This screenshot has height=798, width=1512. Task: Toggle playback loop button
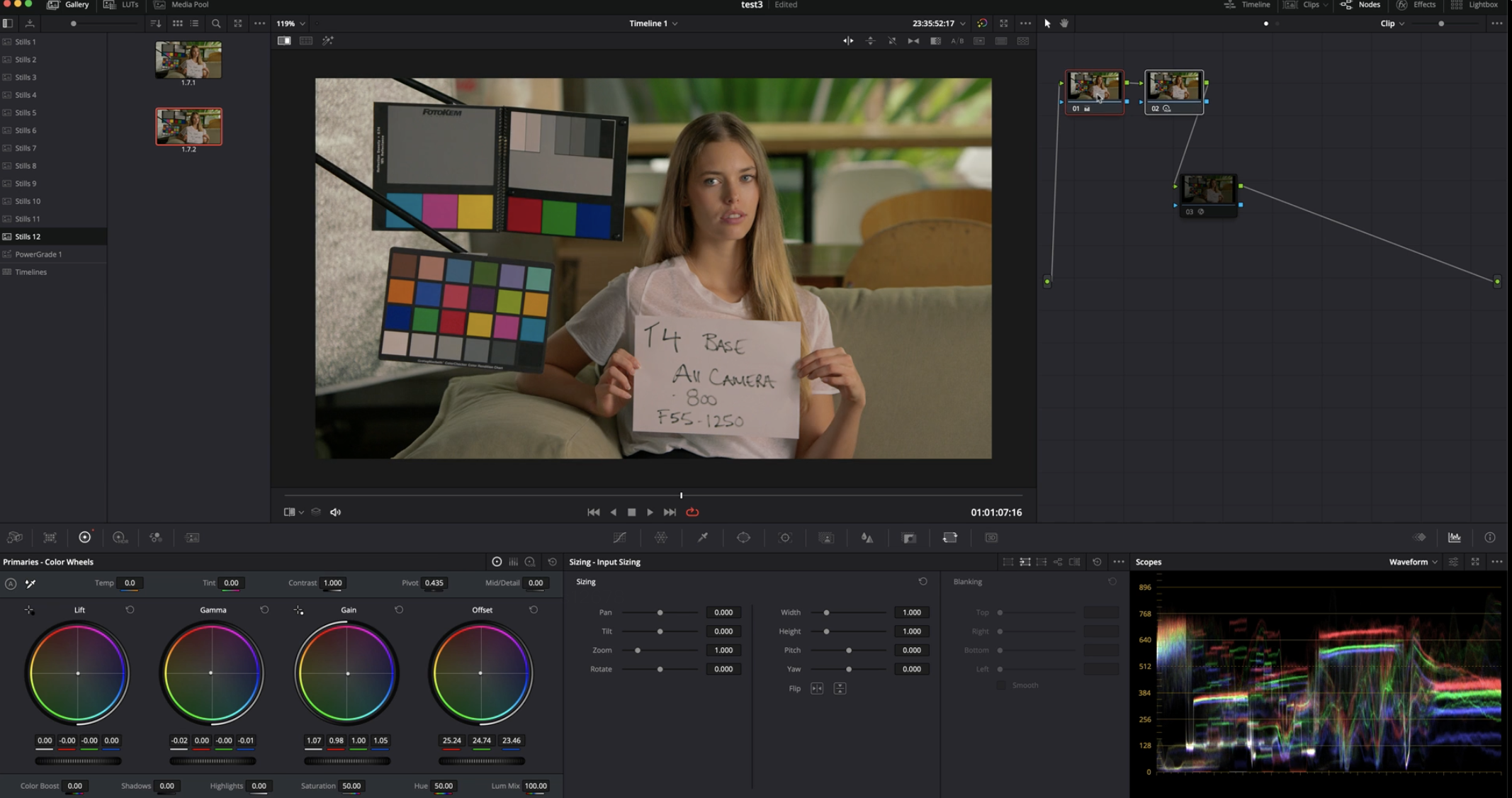692,512
